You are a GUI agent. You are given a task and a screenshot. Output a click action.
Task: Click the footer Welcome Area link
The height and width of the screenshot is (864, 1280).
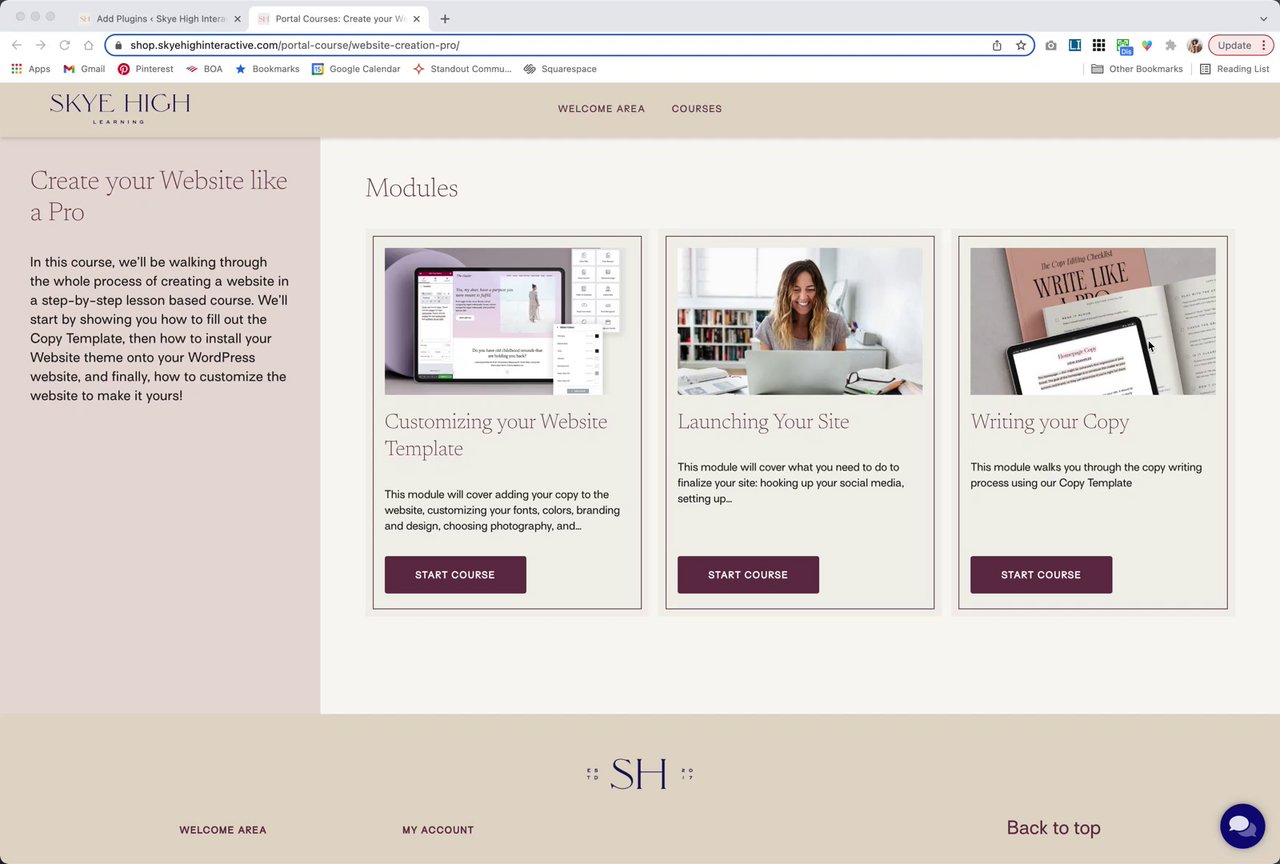pos(223,830)
